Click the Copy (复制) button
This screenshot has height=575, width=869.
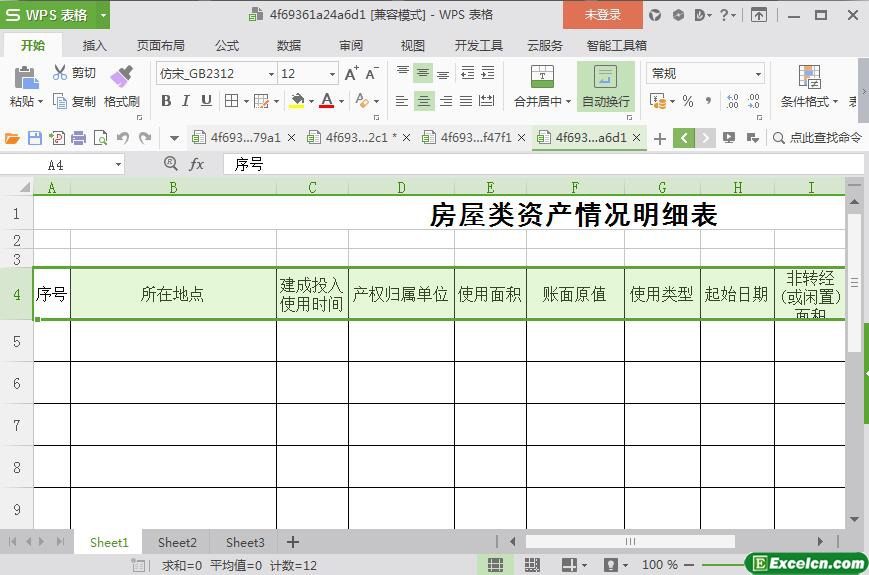click(x=74, y=101)
